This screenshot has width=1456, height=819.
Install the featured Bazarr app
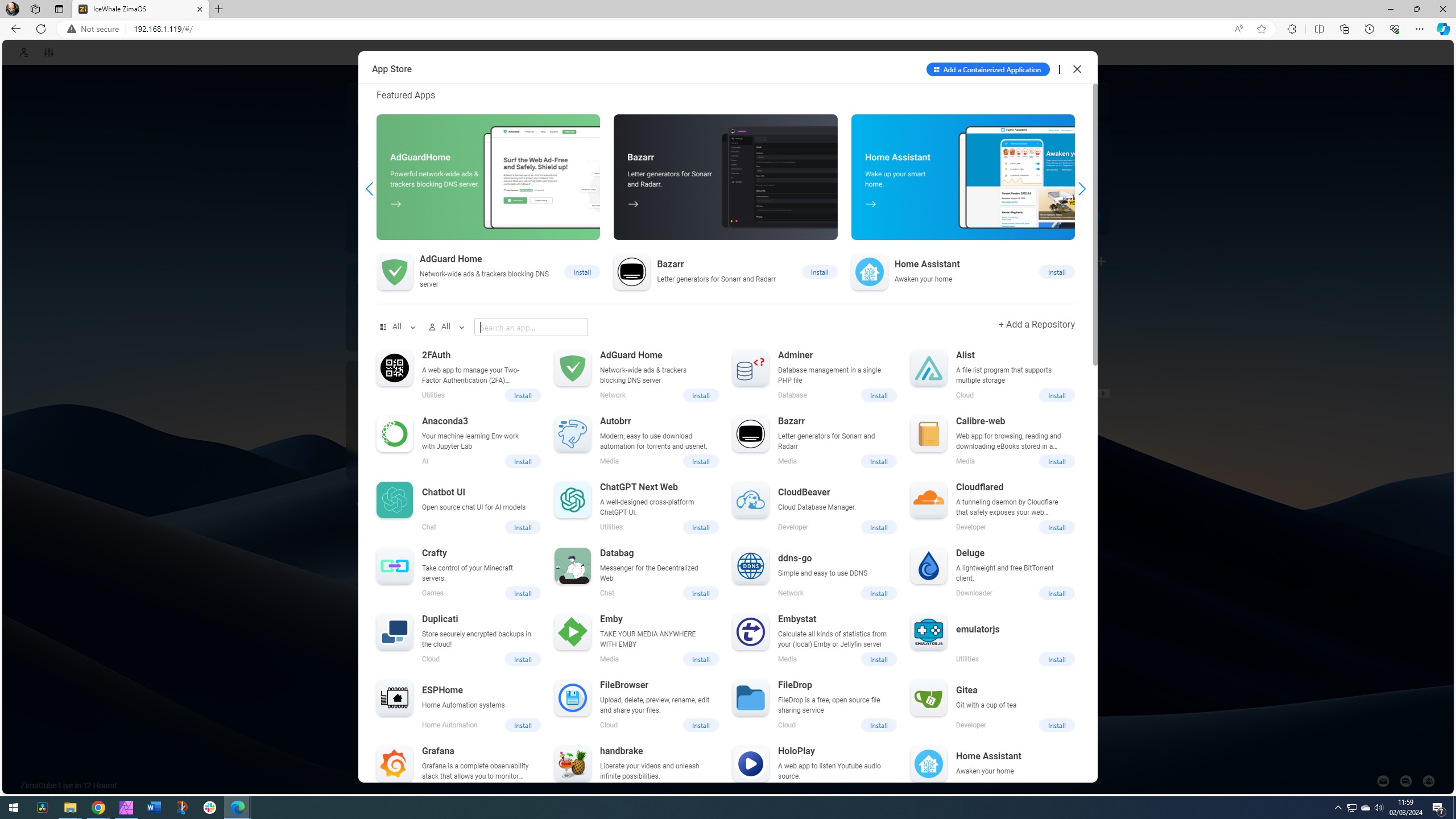click(x=819, y=272)
